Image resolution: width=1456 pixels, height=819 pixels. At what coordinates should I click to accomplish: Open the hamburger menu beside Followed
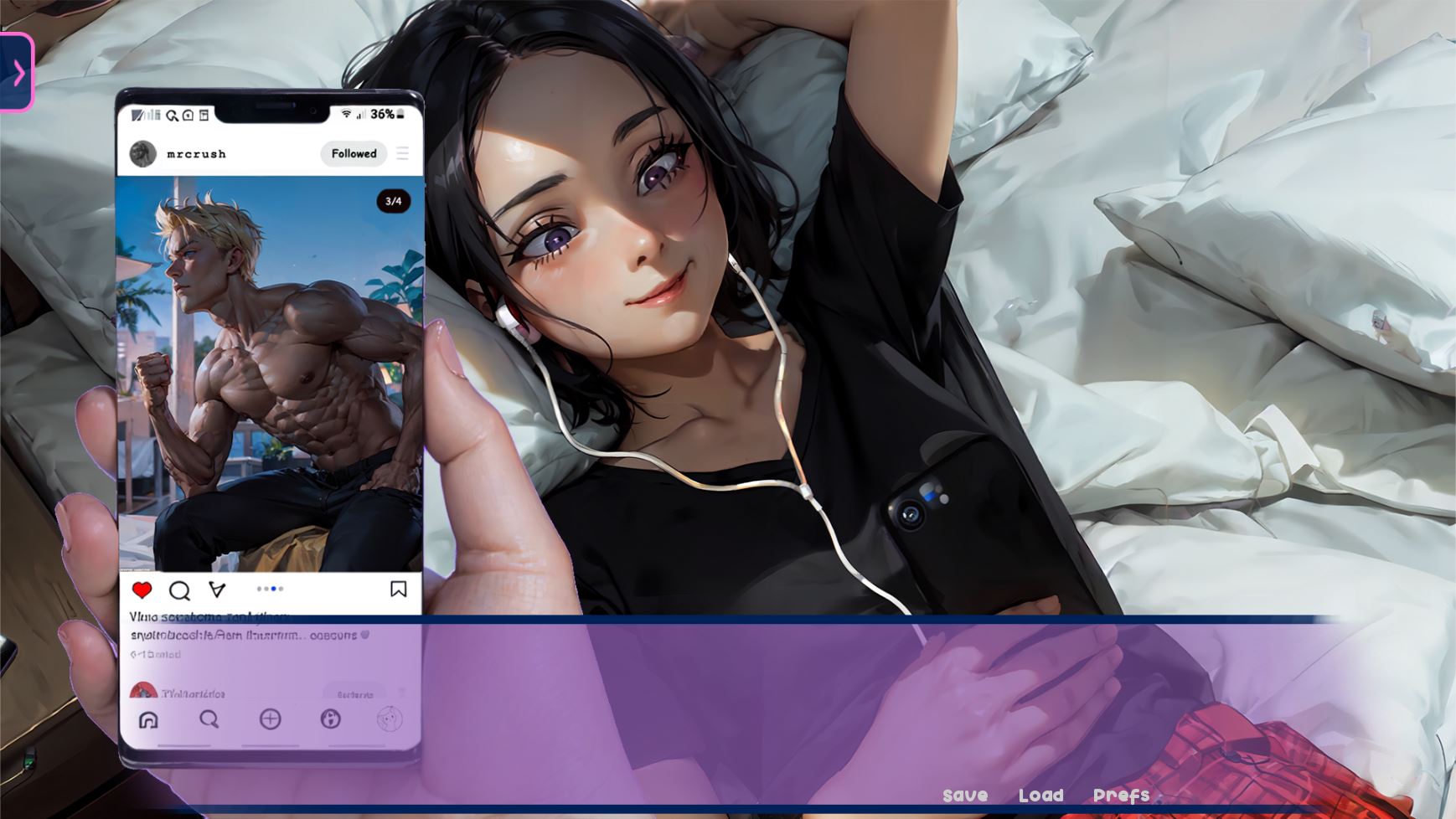[x=403, y=154]
